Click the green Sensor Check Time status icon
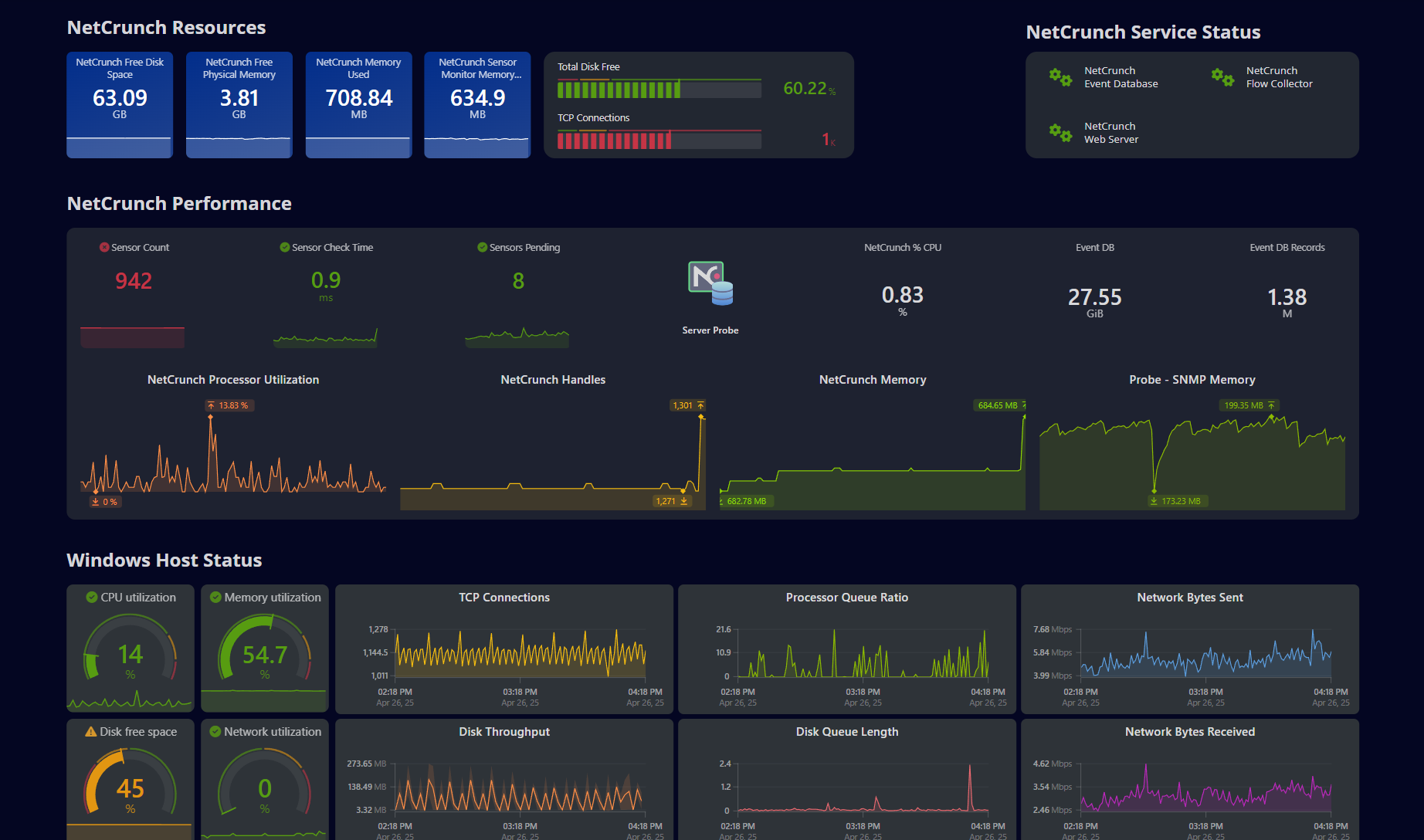Image resolution: width=1424 pixels, height=840 pixels. click(x=285, y=247)
